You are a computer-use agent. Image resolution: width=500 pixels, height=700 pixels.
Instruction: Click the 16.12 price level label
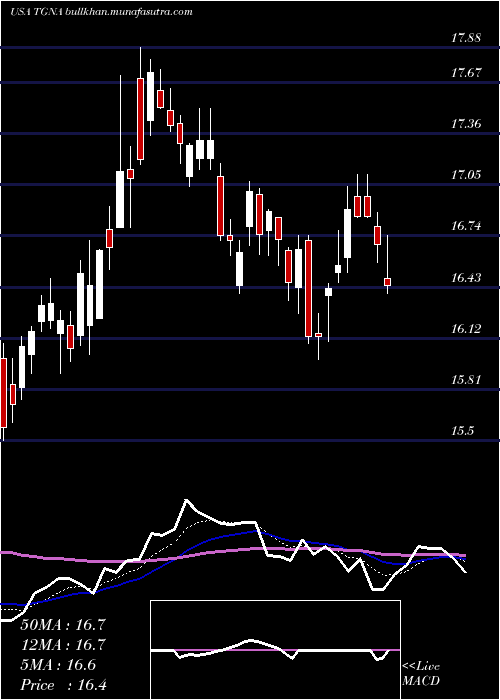466,329
